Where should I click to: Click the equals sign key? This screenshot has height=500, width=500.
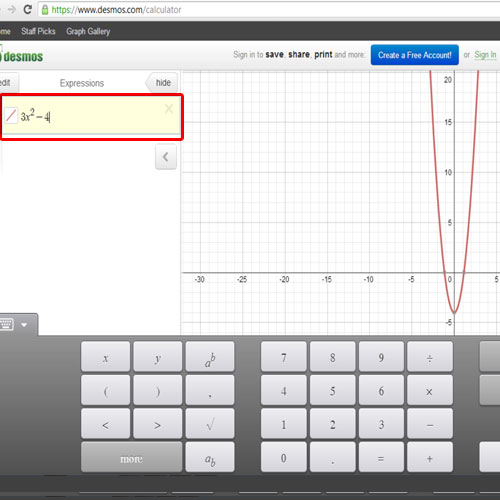tap(381, 458)
